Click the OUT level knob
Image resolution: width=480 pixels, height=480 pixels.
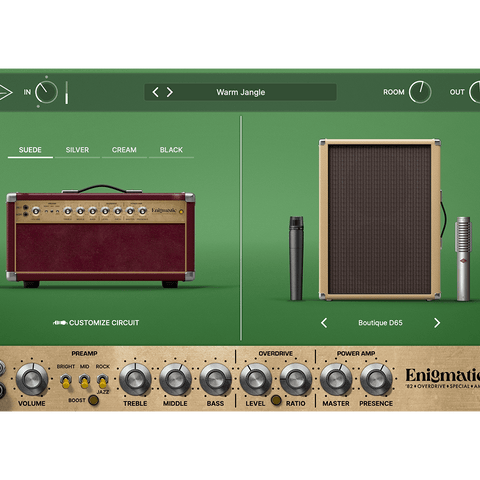click(475, 92)
